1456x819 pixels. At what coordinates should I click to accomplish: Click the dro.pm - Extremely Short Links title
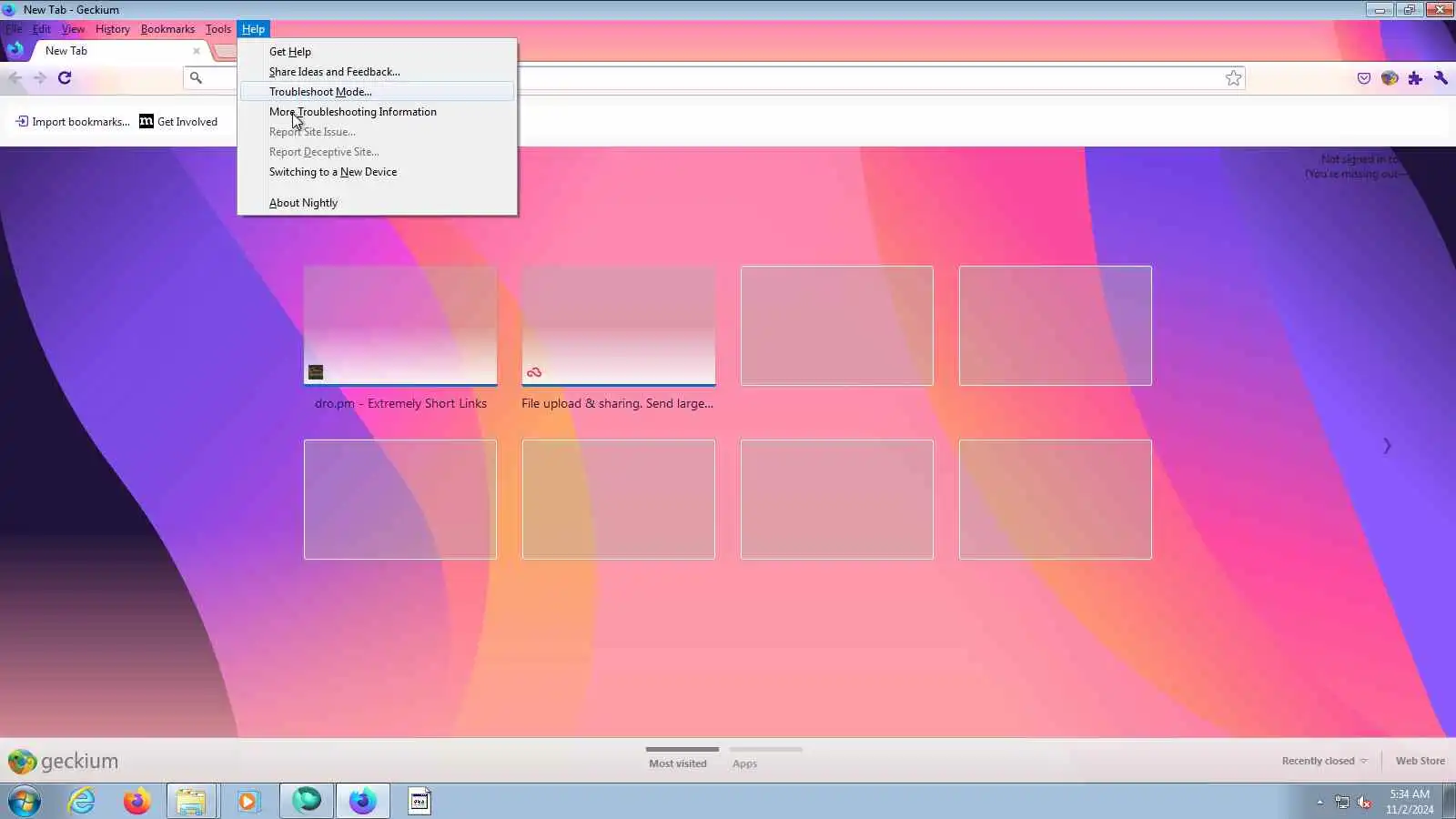coord(400,404)
